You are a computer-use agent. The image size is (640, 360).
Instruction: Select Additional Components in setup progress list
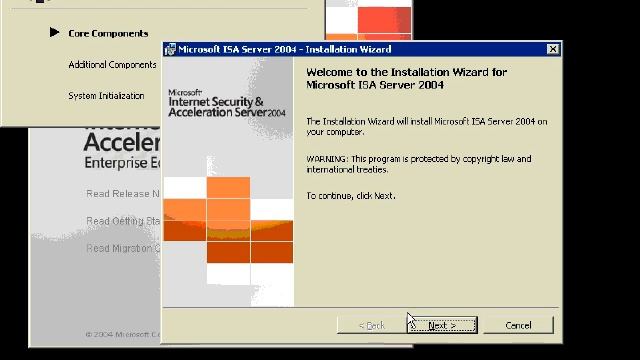click(x=112, y=64)
